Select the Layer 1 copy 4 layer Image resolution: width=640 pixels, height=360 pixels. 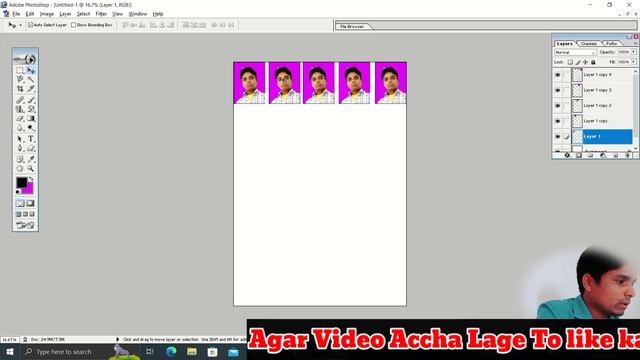[x=602, y=75]
